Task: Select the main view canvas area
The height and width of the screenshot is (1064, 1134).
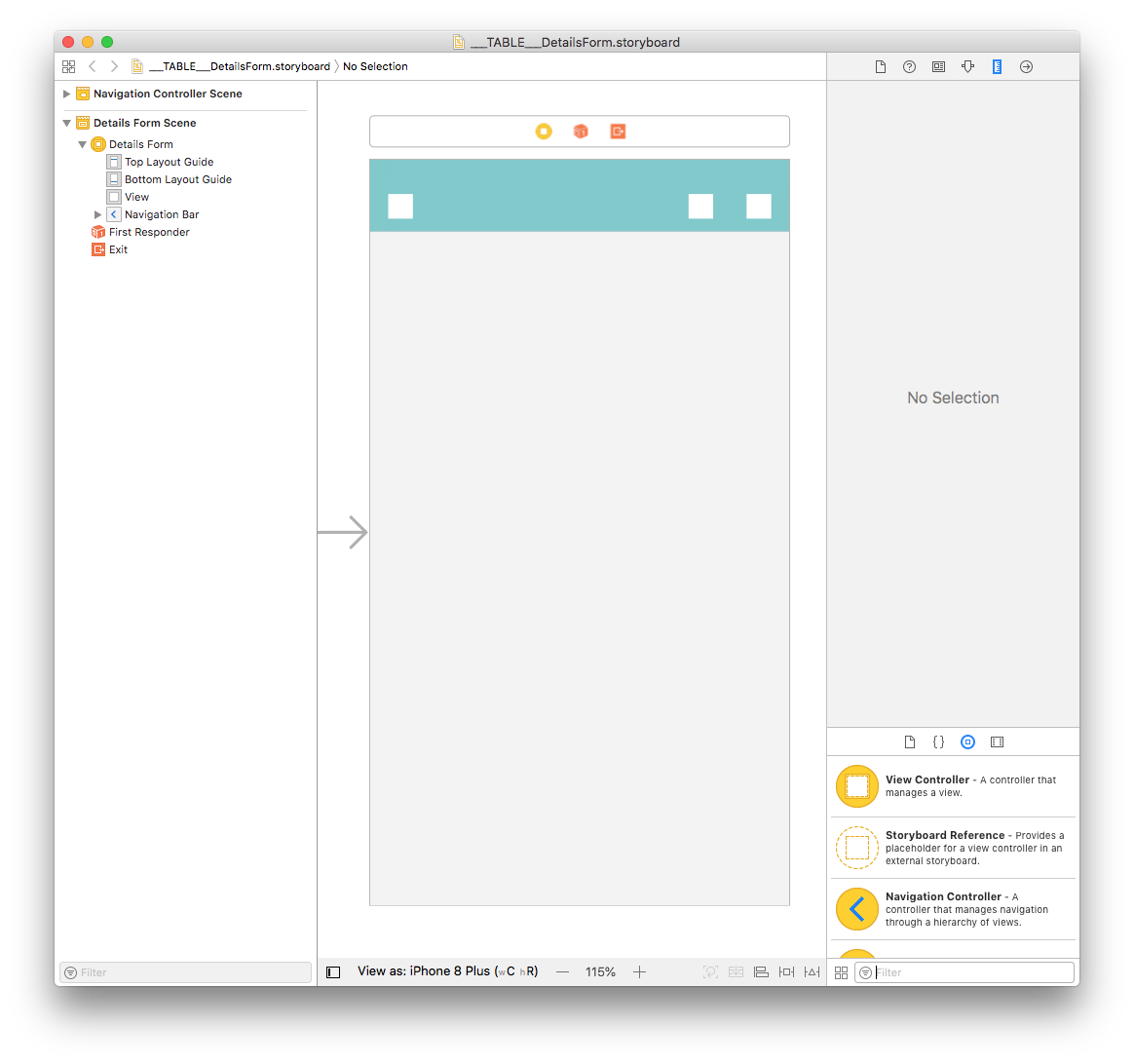Action: coord(580,568)
